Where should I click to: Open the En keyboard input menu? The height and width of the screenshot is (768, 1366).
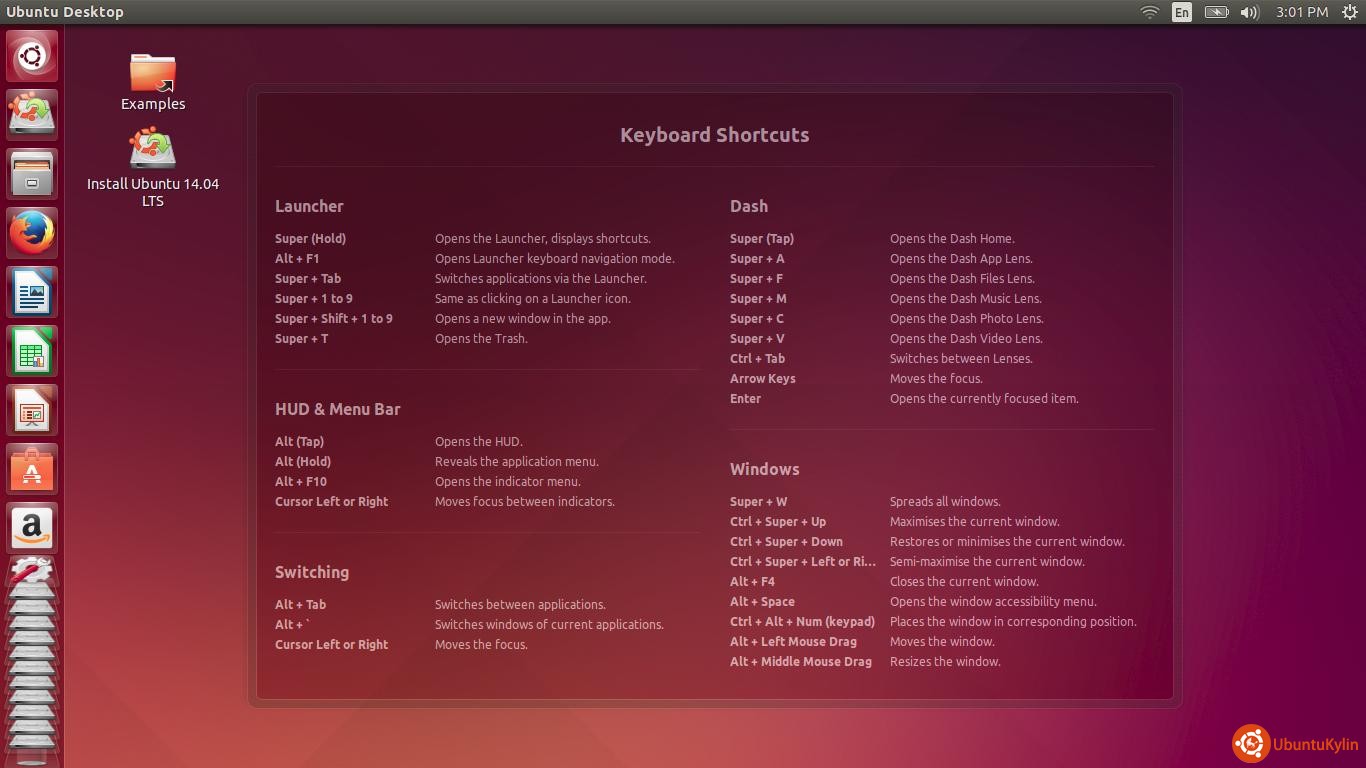pyautogui.click(x=1182, y=12)
